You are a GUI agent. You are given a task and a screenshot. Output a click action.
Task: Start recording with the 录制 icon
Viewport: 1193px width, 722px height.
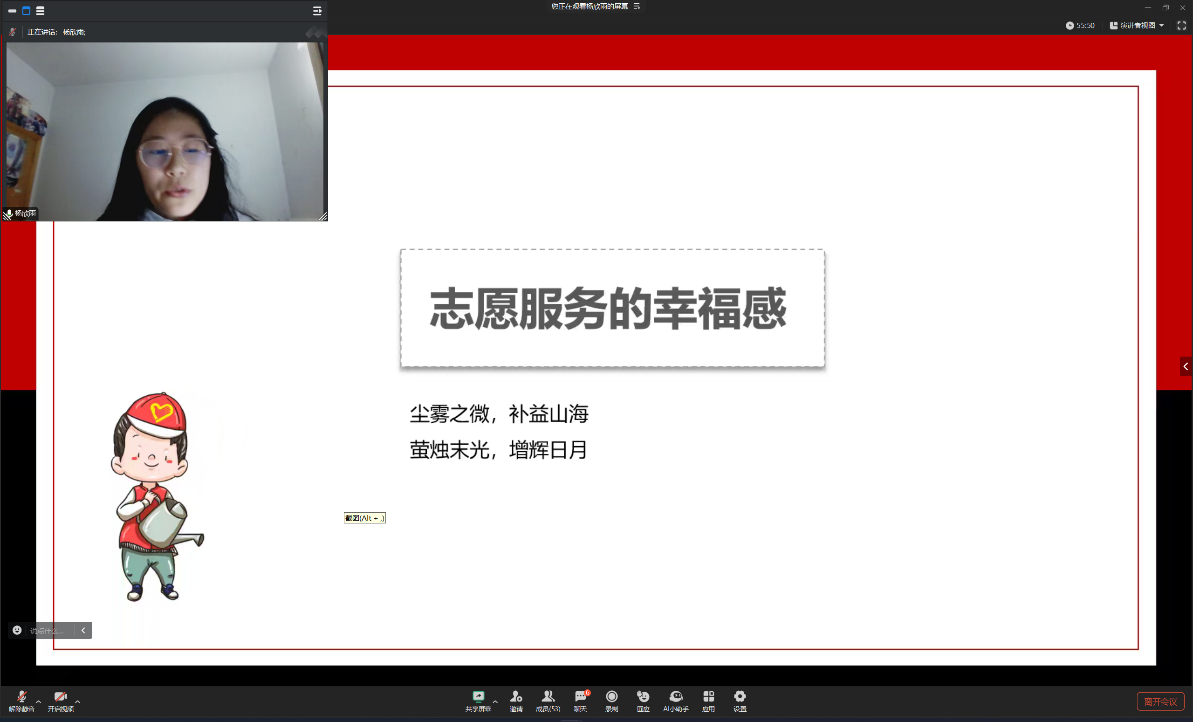click(611, 699)
